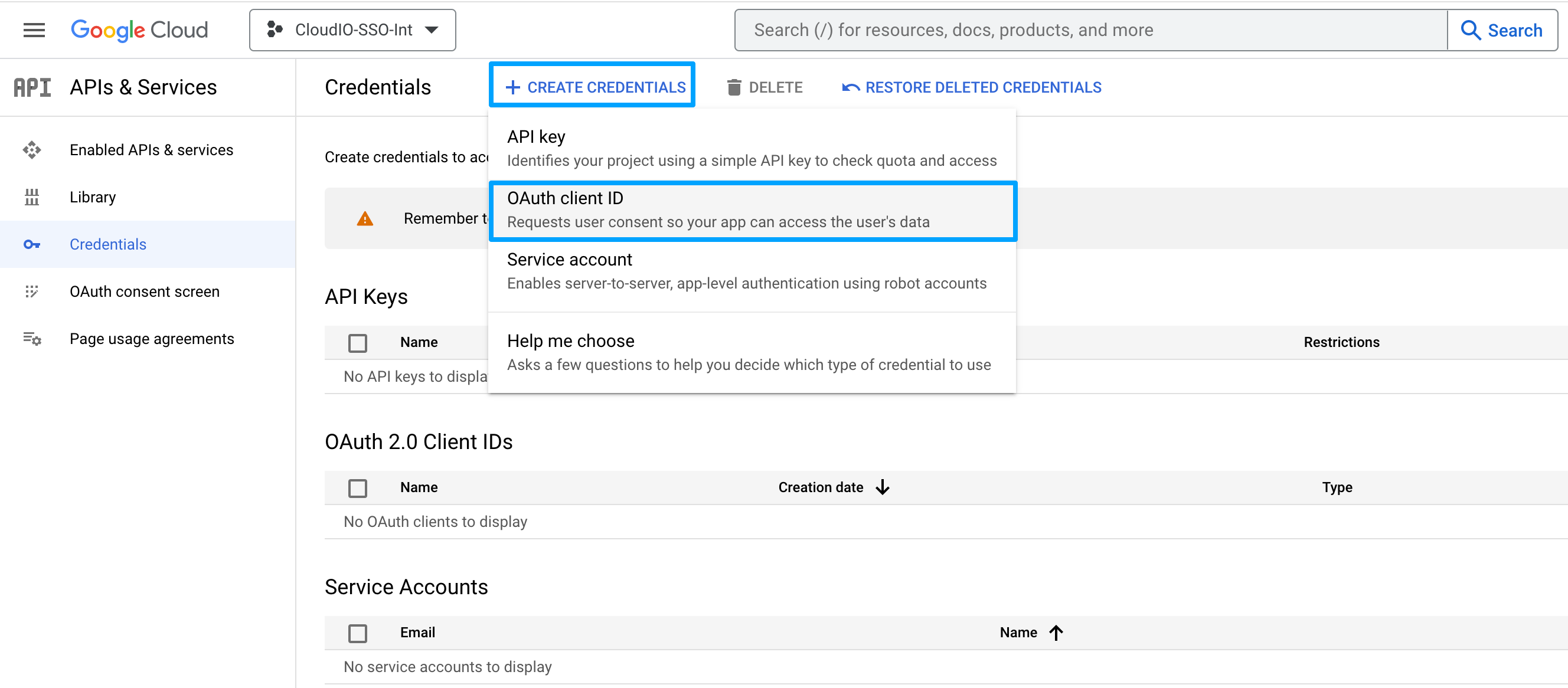Check the Service Accounts select-all checkbox

pos(357,633)
